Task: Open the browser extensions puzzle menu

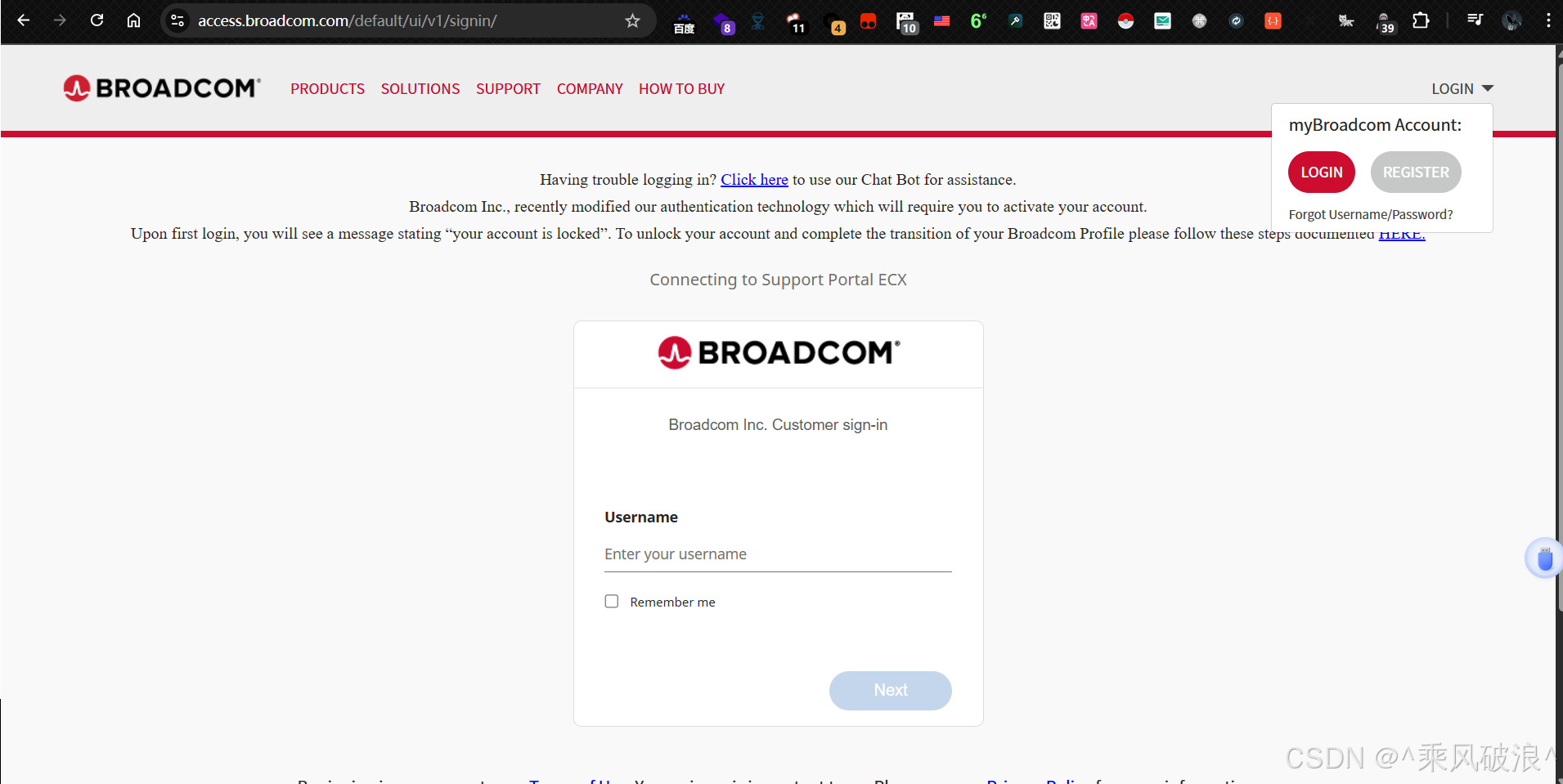Action: (1421, 20)
